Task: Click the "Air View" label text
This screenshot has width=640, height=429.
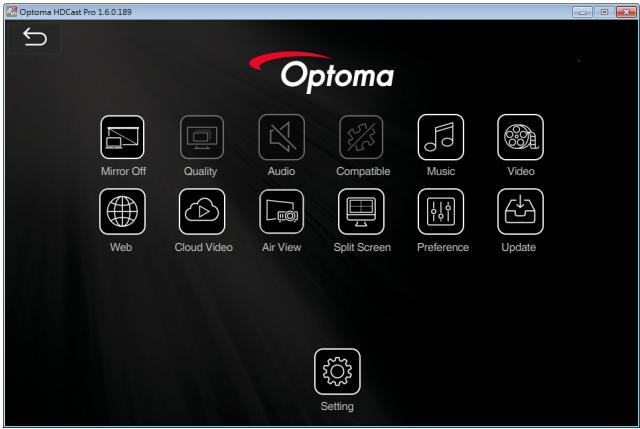Action: pyautogui.click(x=282, y=247)
